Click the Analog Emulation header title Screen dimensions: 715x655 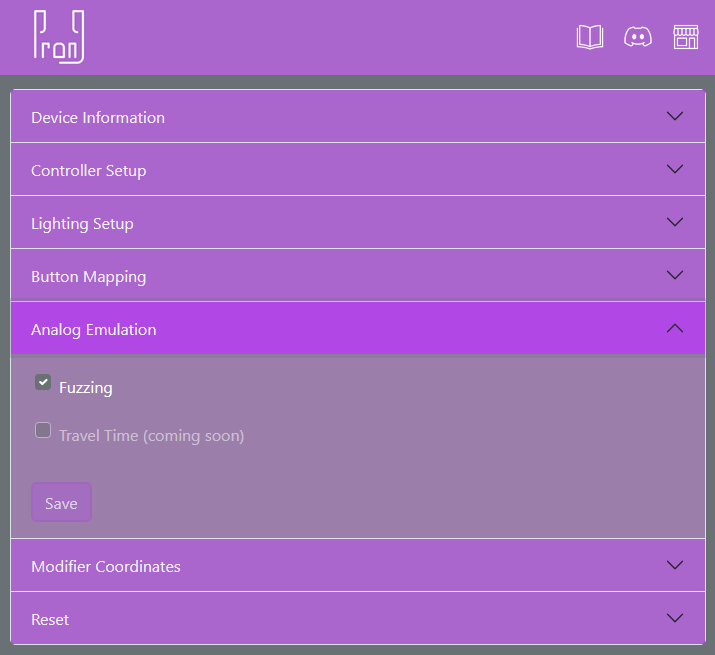coord(93,330)
